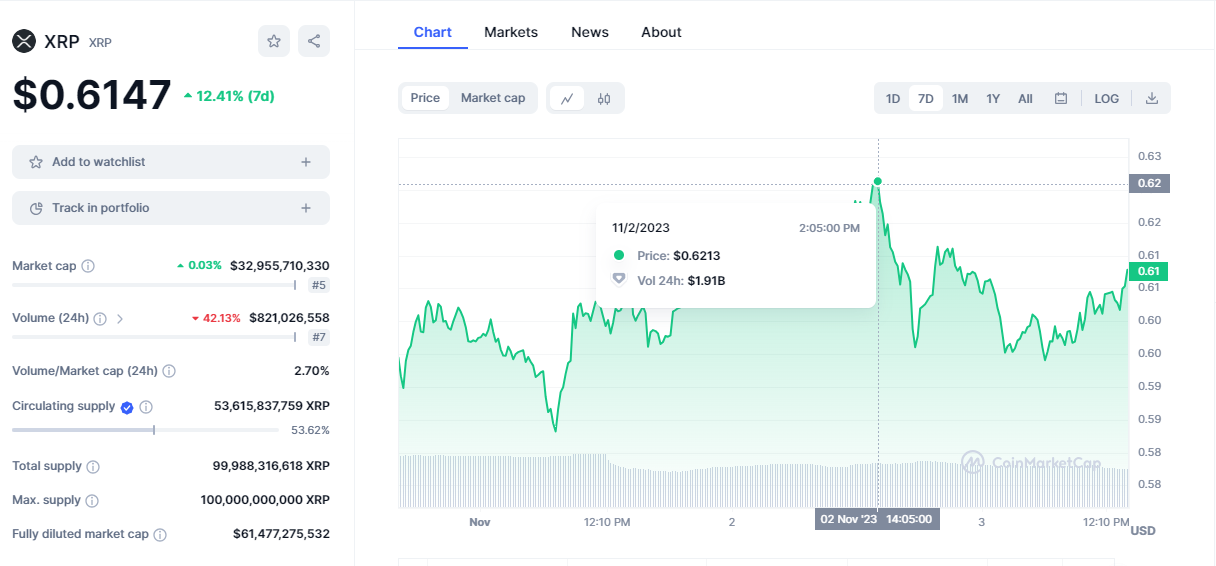The image size is (1216, 566).
Task: Switch to the News tab
Action: pos(590,32)
